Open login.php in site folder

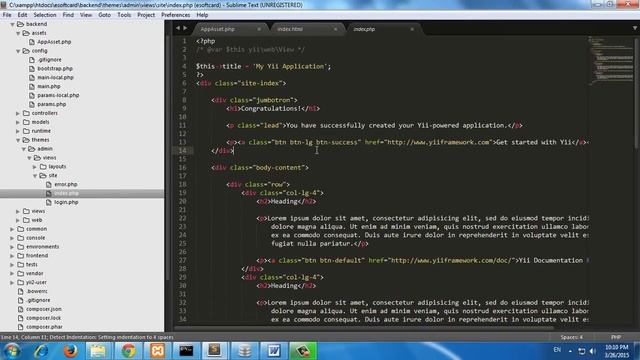point(66,202)
